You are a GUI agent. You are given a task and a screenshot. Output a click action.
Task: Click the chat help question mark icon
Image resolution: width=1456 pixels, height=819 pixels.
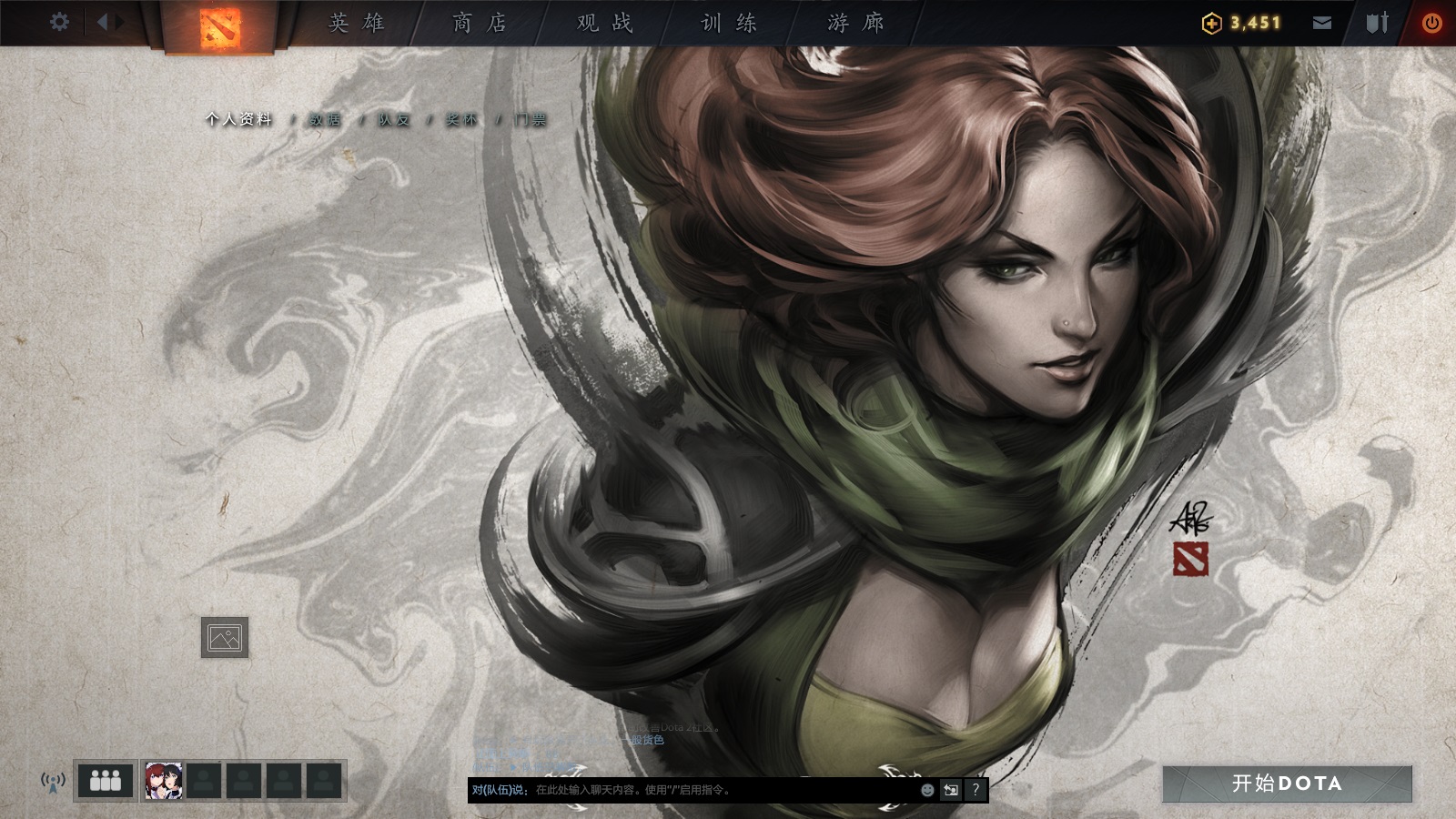(973, 791)
